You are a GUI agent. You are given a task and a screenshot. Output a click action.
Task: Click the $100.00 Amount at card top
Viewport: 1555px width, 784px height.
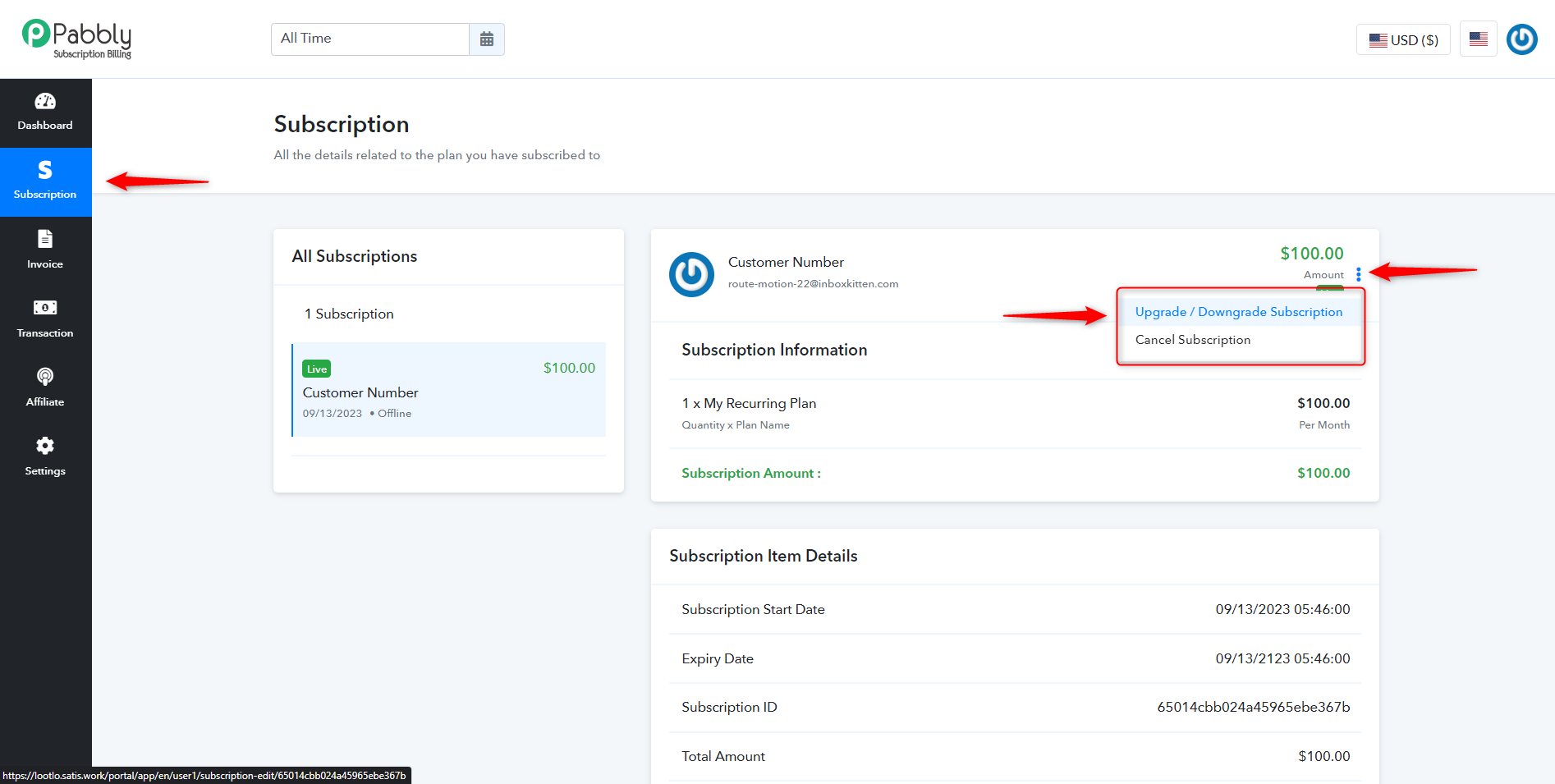1312,254
